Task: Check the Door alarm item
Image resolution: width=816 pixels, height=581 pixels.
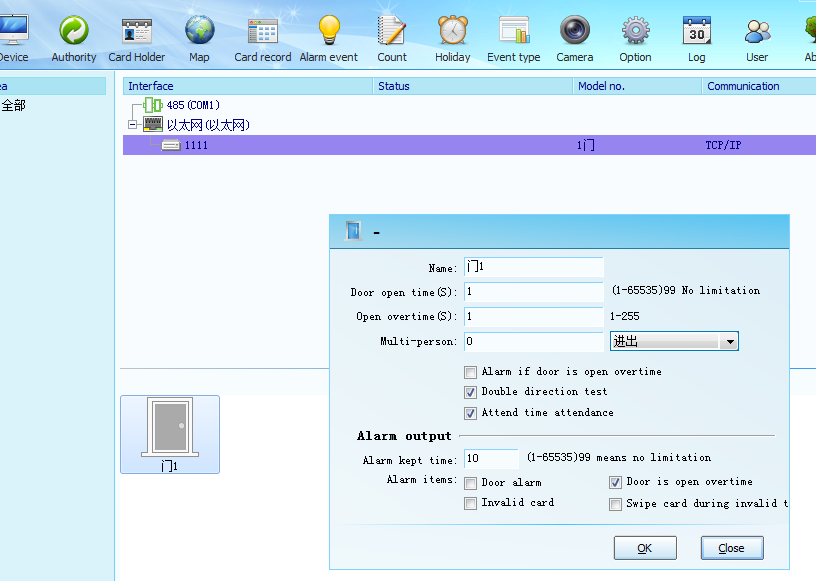Action: (471, 483)
